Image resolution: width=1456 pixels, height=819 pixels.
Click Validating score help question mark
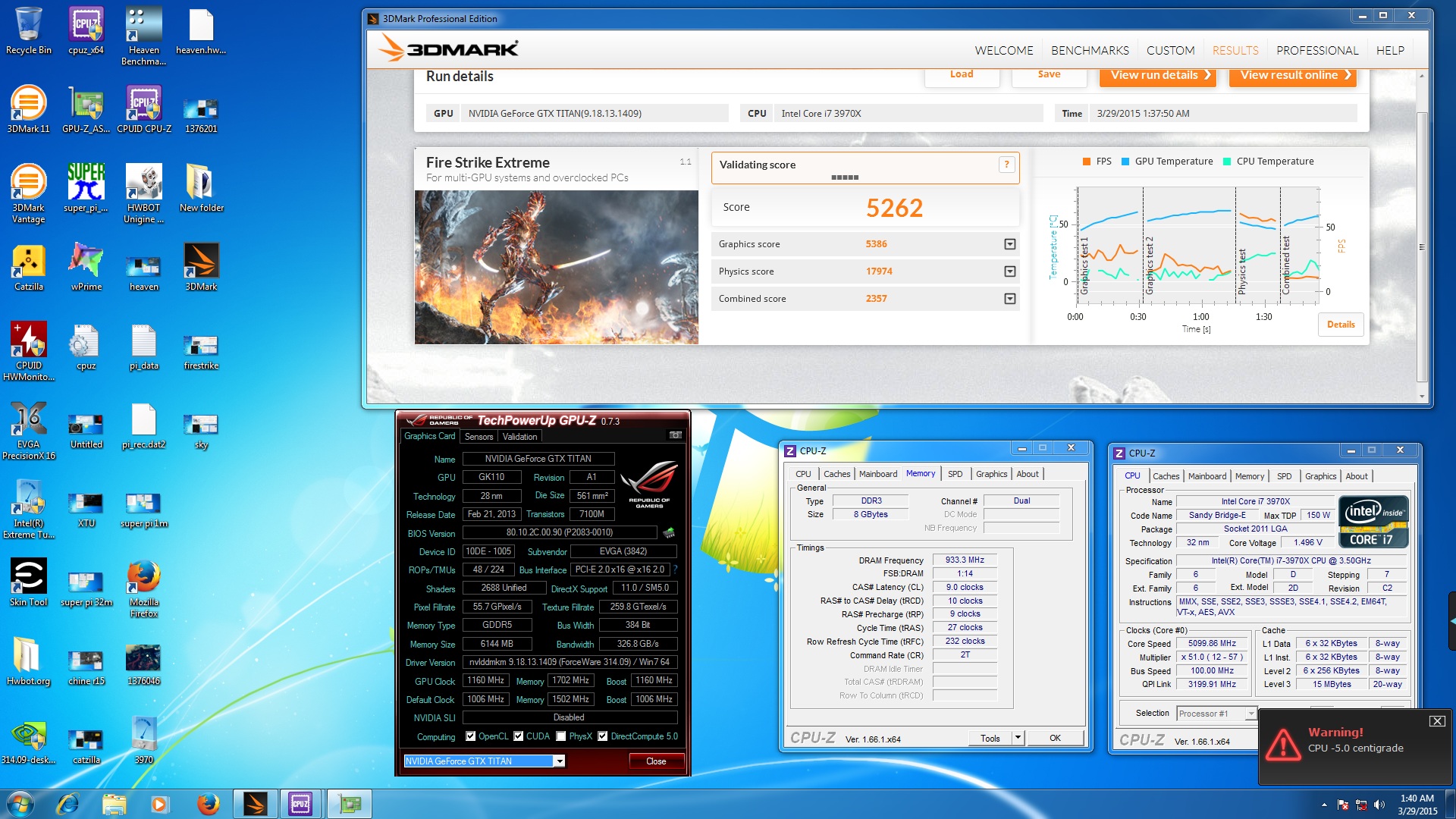point(1006,165)
